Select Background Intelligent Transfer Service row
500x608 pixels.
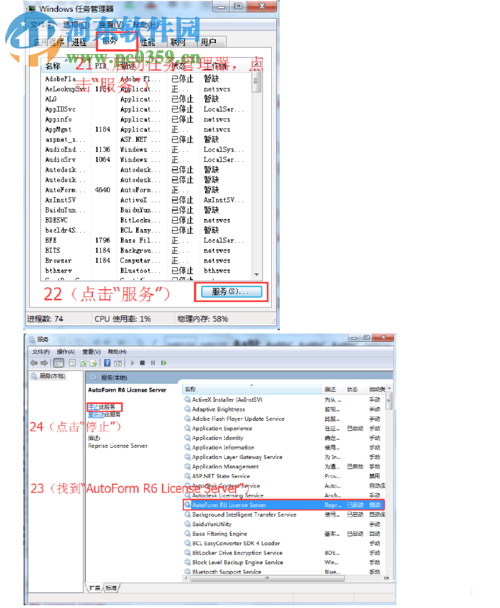pyautogui.click(x=283, y=514)
